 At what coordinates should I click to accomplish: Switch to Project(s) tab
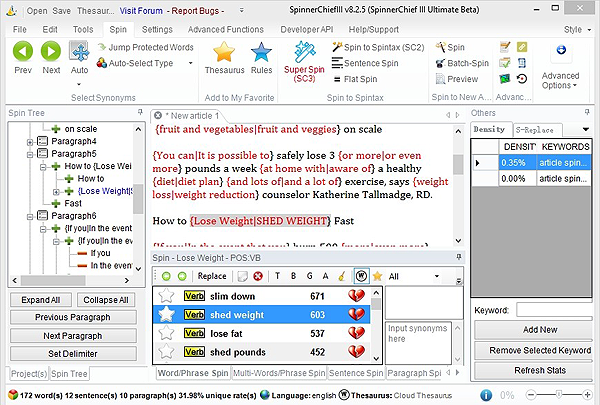(x=29, y=374)
